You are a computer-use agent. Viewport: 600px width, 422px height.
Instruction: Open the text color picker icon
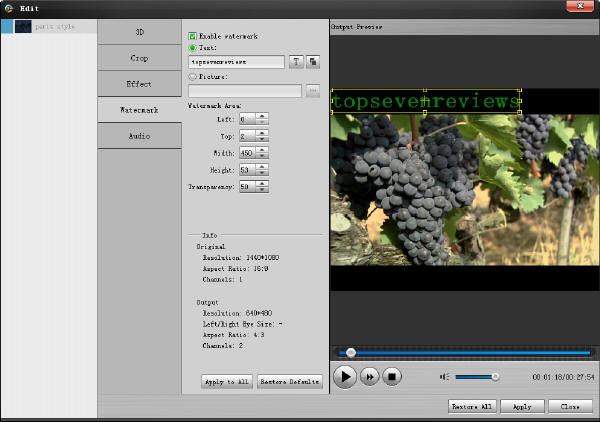pyautogui.click(x=313, y=62)
